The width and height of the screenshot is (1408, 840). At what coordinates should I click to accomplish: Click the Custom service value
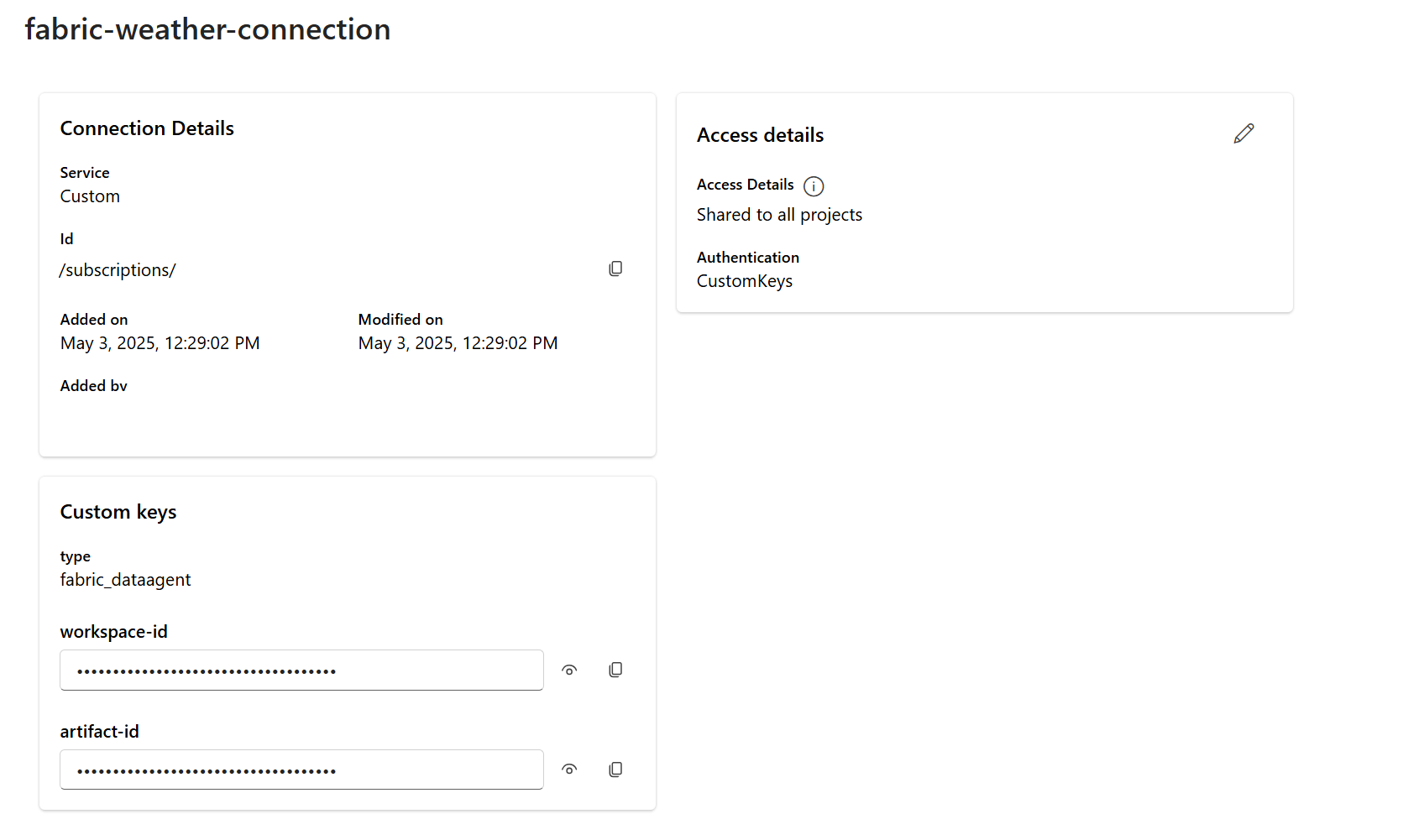point(90,196)
